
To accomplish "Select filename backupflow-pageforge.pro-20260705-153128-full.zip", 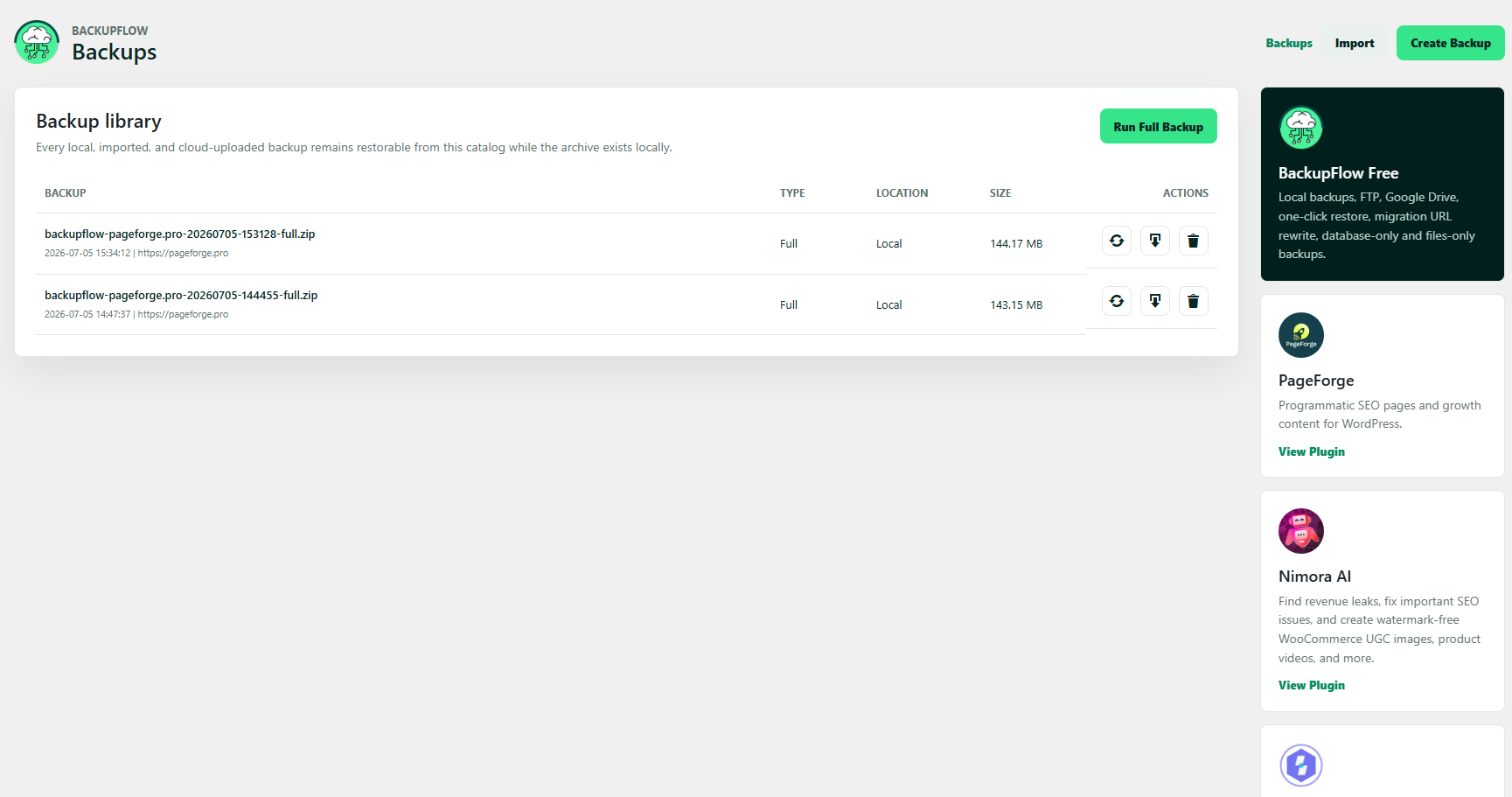I will 180,234.
